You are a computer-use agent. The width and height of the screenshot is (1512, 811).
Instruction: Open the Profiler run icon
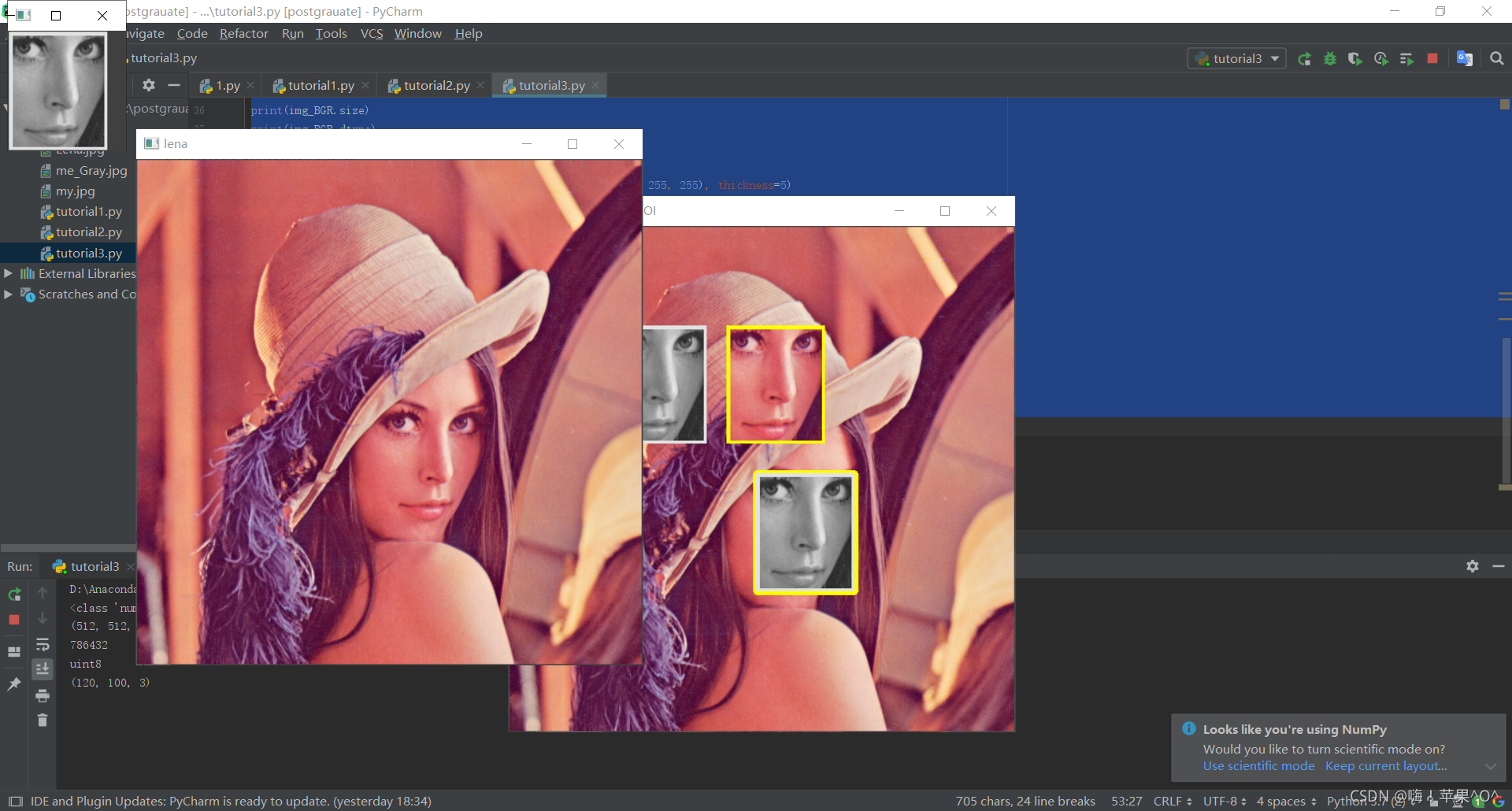(x=1380, y=58)
